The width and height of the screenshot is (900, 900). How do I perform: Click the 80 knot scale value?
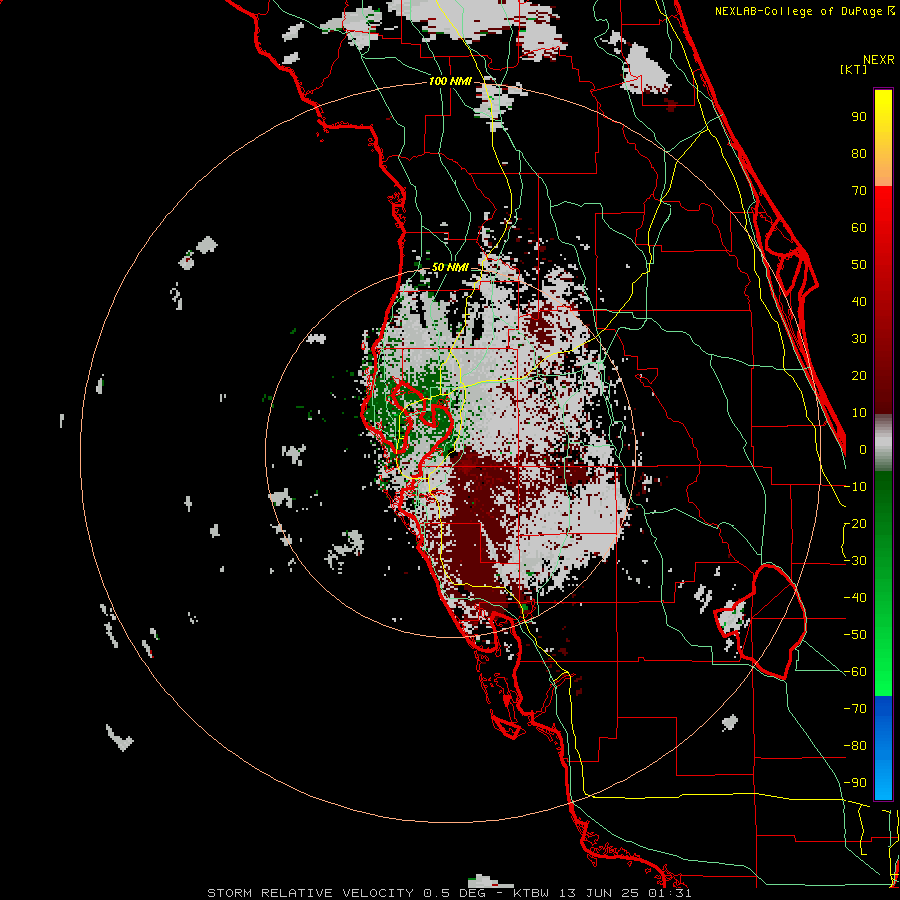[x=859, y=154]
